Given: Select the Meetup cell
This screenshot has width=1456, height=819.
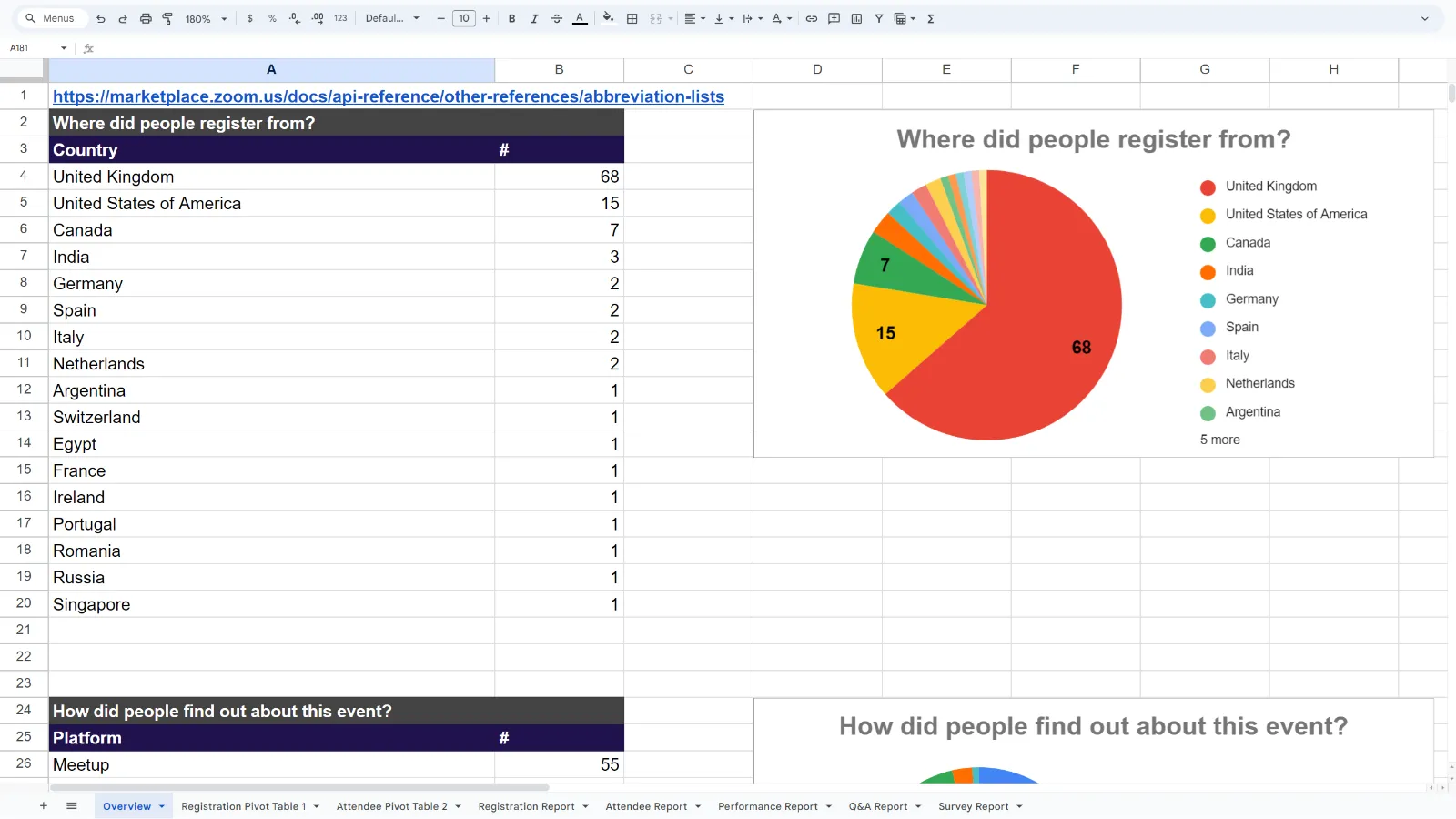Looking at the screenshot, I should pos(271,764).
